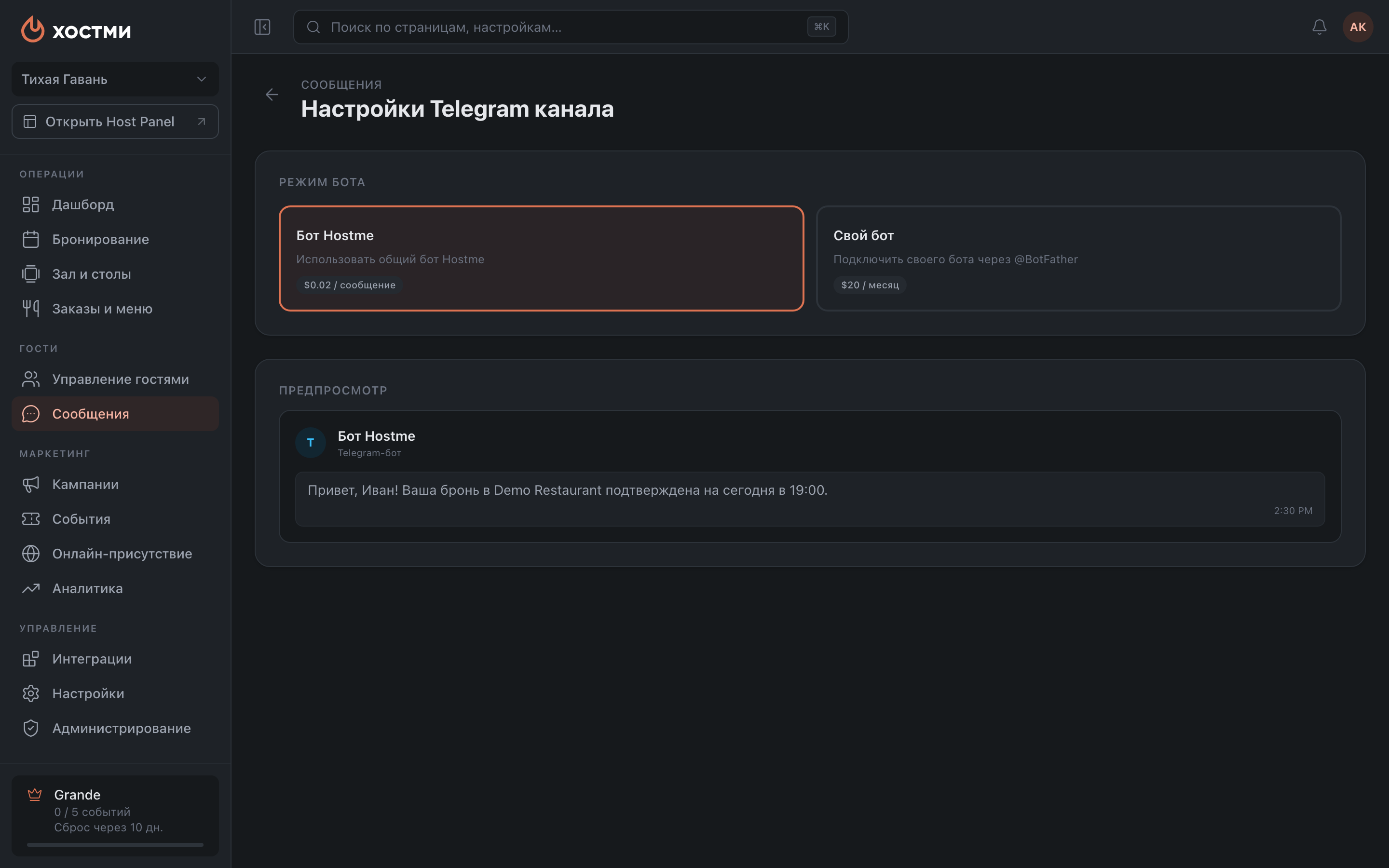Click the ⌘K shortcut badge
Viewport: 1389px width, 868px height.
click(821, 27)
